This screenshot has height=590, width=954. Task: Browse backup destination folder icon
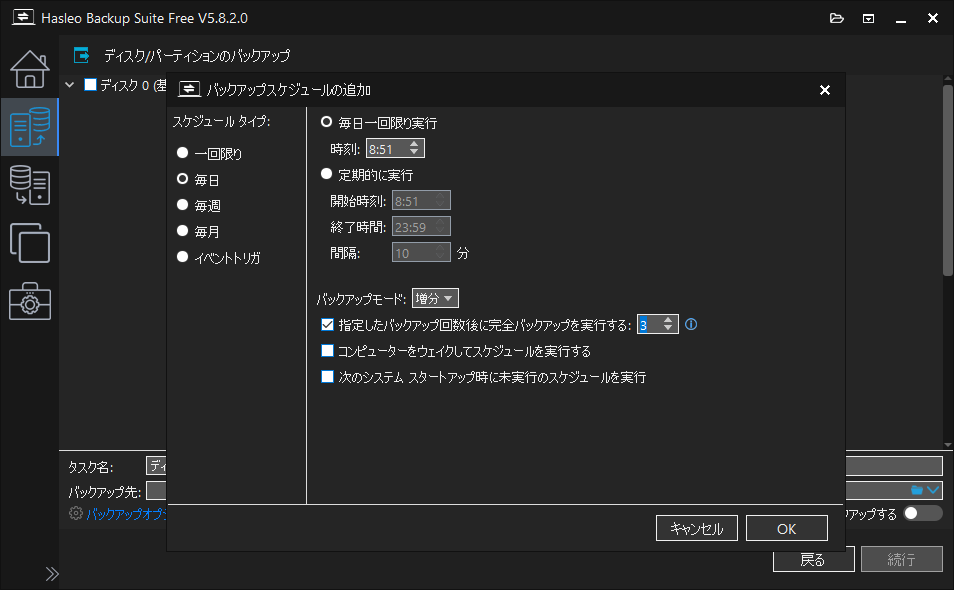click(x=916, y=490)
